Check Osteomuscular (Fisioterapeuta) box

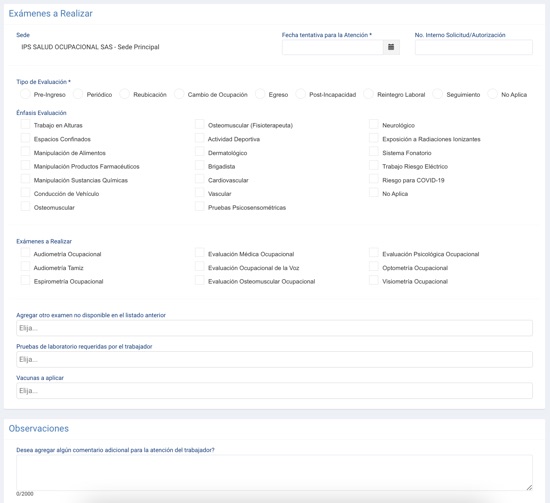coord(200,124)
